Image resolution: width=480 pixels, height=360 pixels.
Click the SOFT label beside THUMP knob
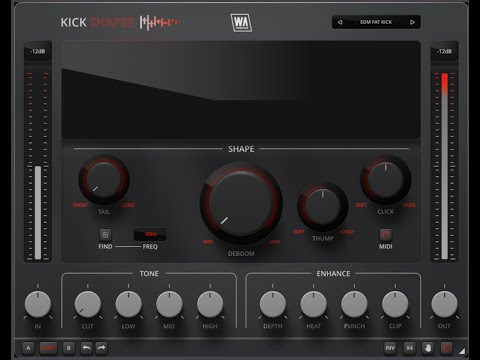click(299, 232)
